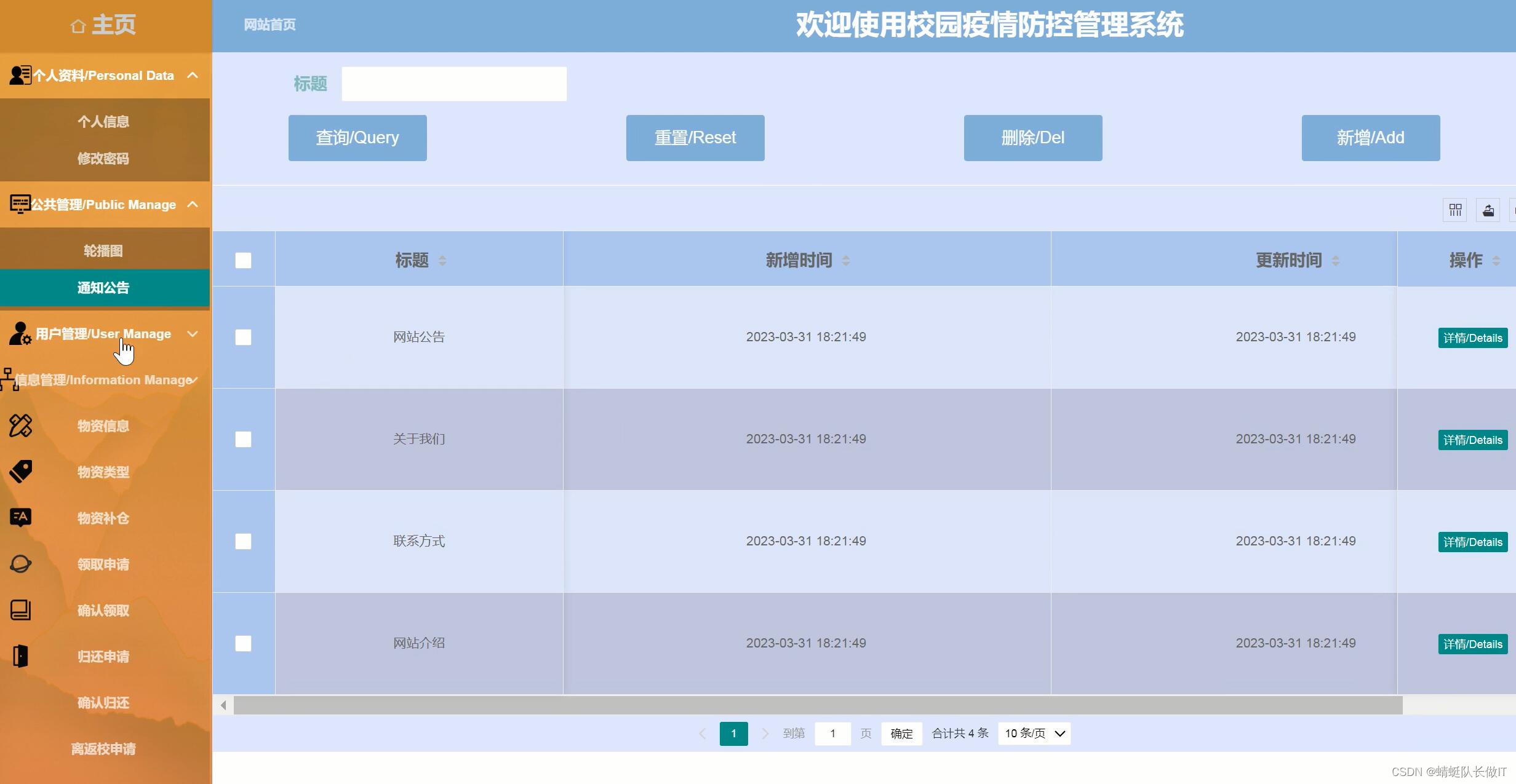Check the box for 网站公告 row
This screenshot has width=1516, height=784.
click(243, 337)
